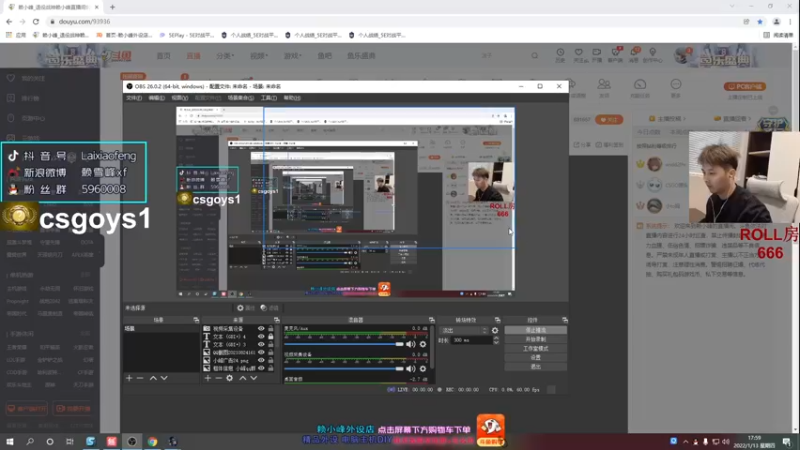This screenshot has width=800, height=450.
Task: Click 开始录制 start recording button
Action: pos(535,339)
